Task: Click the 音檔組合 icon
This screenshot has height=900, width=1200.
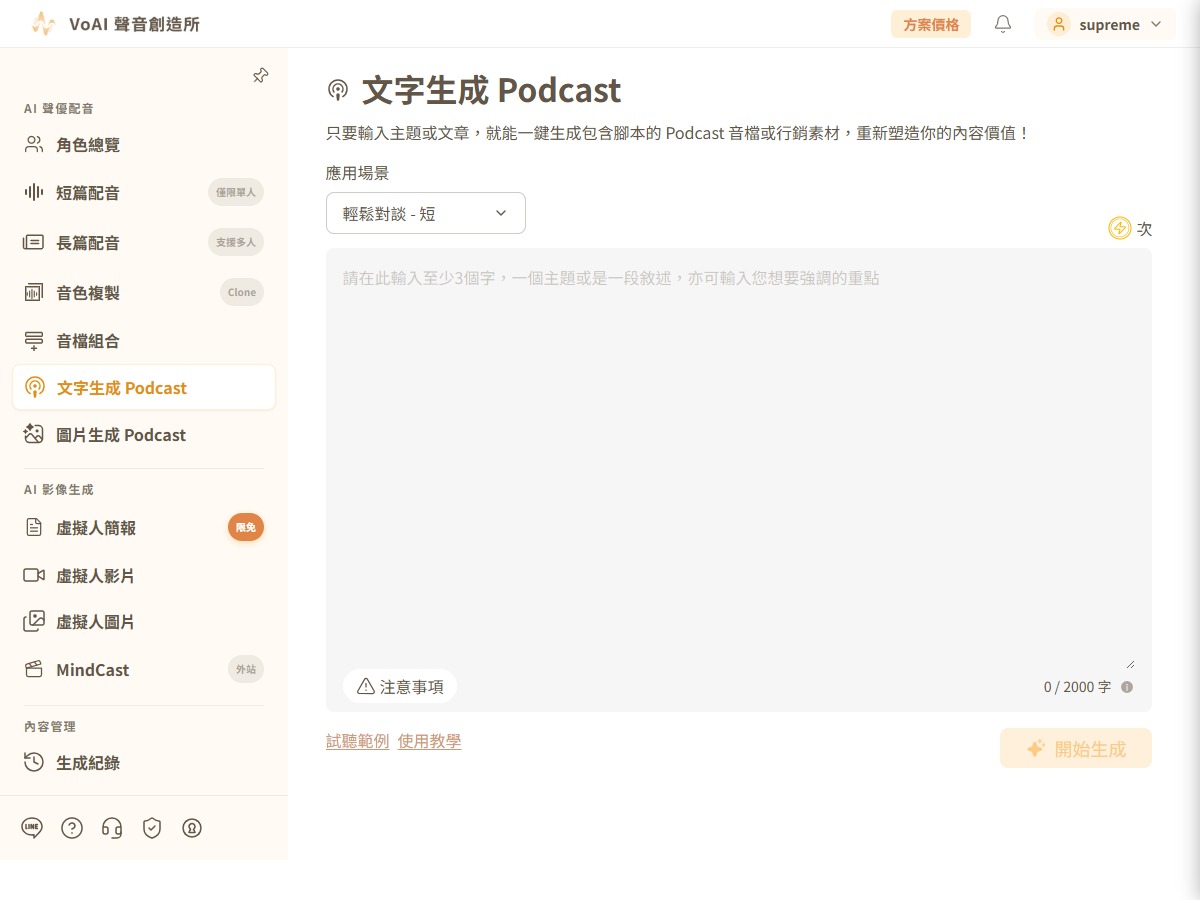Action: 34,341
